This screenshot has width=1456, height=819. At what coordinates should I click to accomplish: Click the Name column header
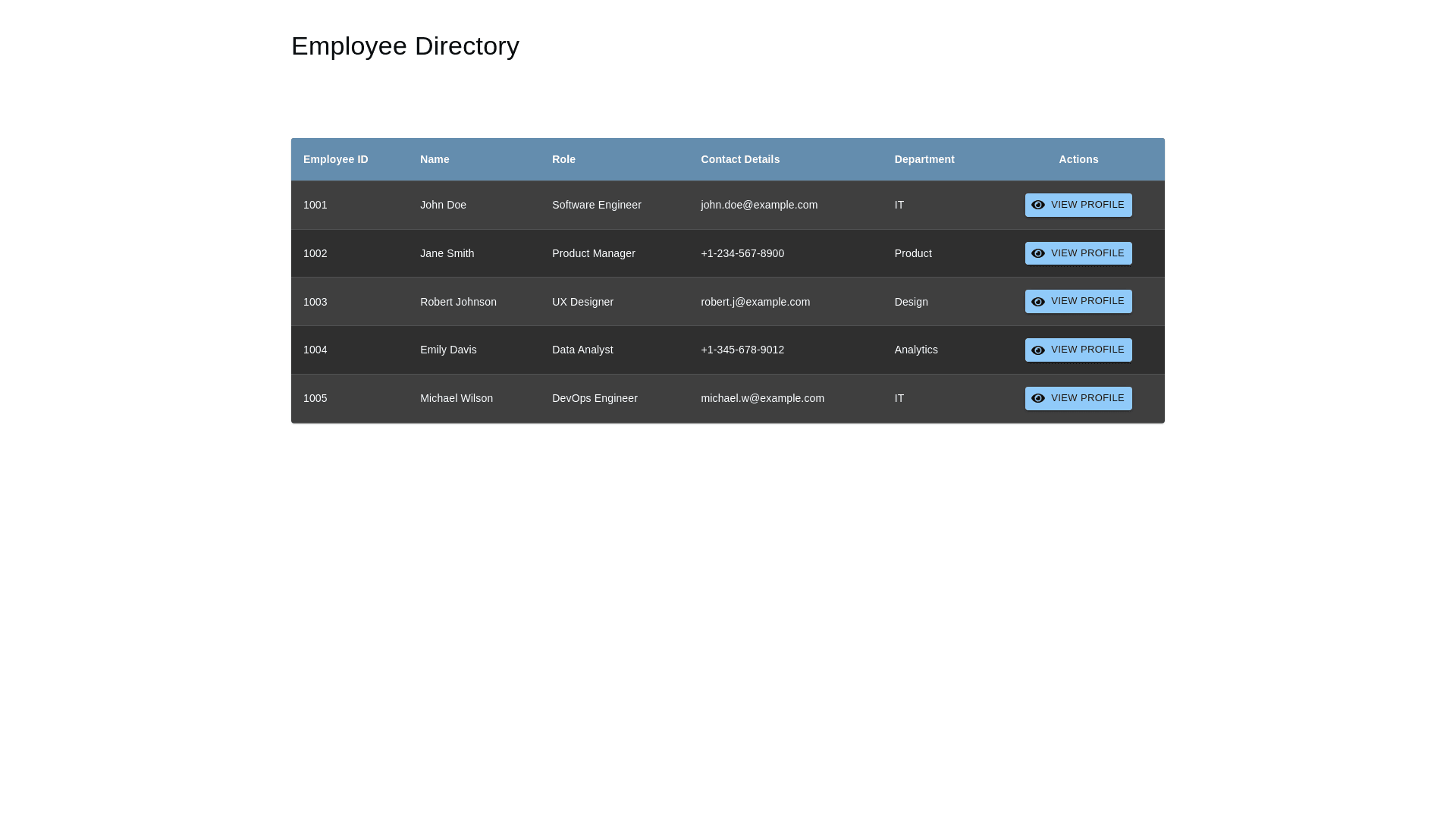click(x=435, y=159)
